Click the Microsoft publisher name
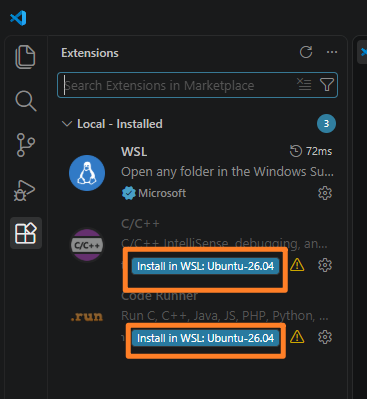Viewport: 367px width, 399px height. [162, 193]
